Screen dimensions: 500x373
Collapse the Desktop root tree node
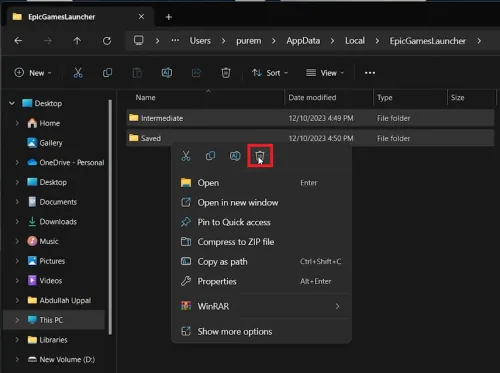pos(12,103)
